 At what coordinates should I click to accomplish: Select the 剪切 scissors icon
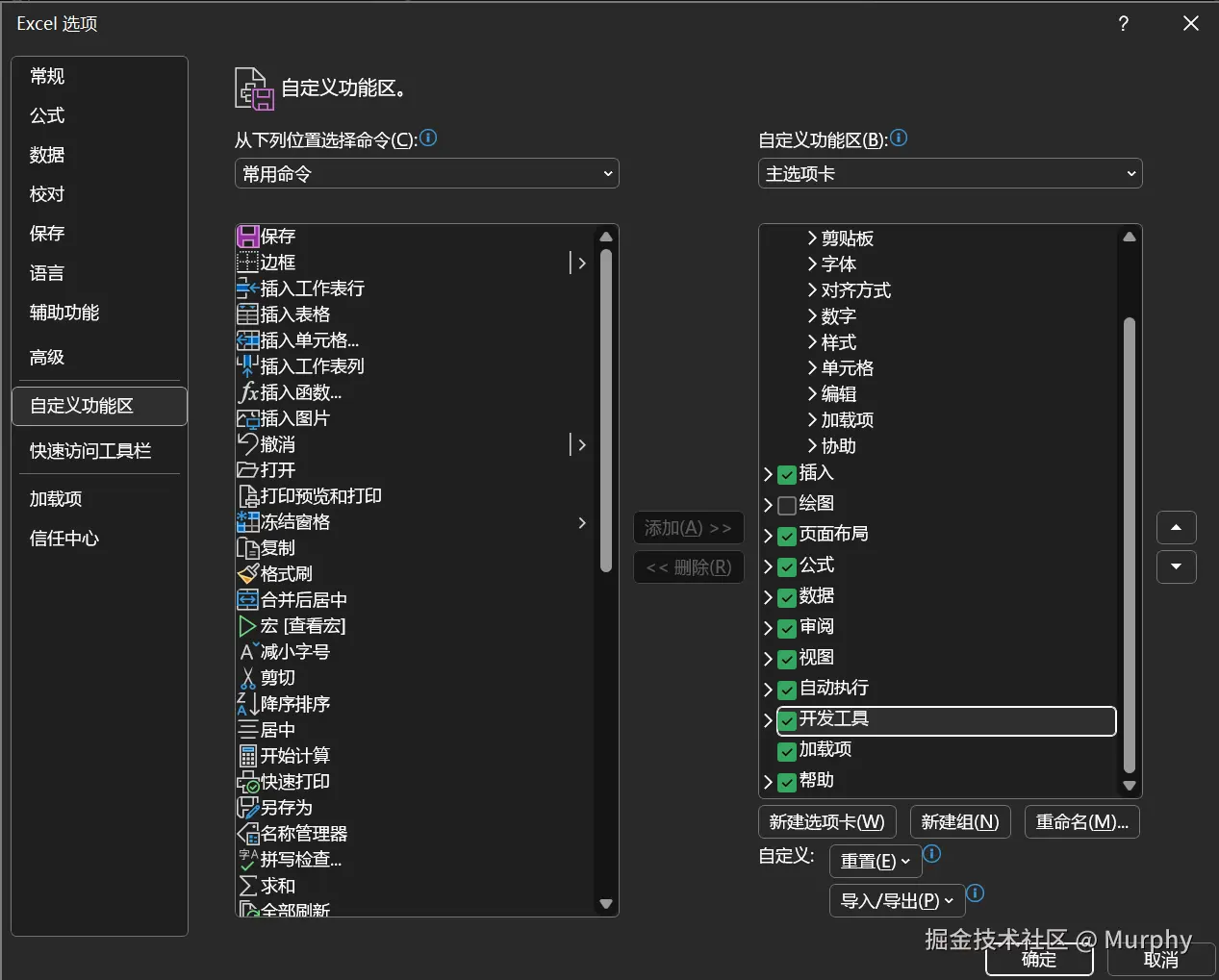tap(248, 678)
